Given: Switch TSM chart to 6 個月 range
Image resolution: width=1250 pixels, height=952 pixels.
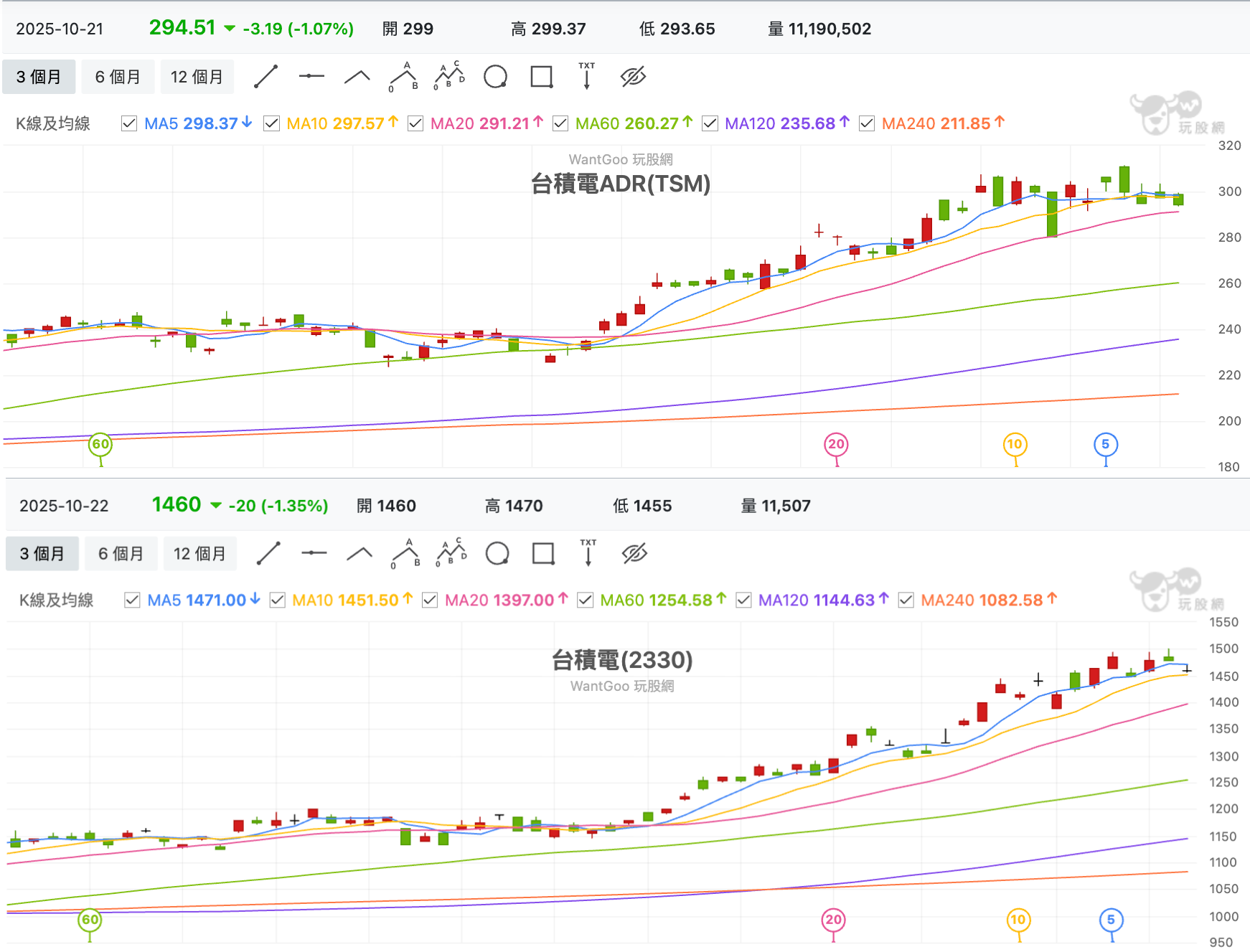Looking at the screenshot, I should (118, 77).
